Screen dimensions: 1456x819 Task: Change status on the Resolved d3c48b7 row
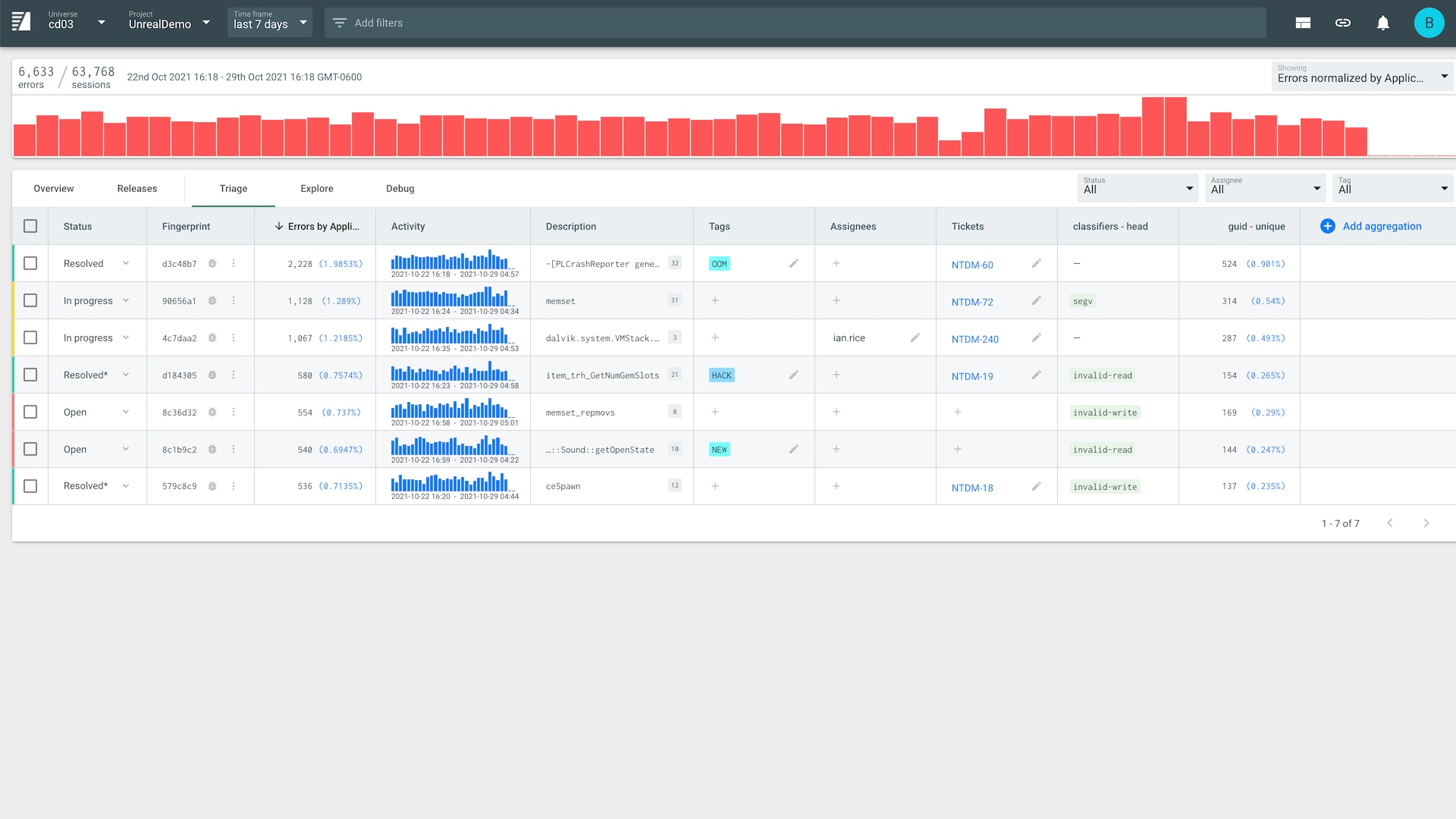click(x=126, y=263)
